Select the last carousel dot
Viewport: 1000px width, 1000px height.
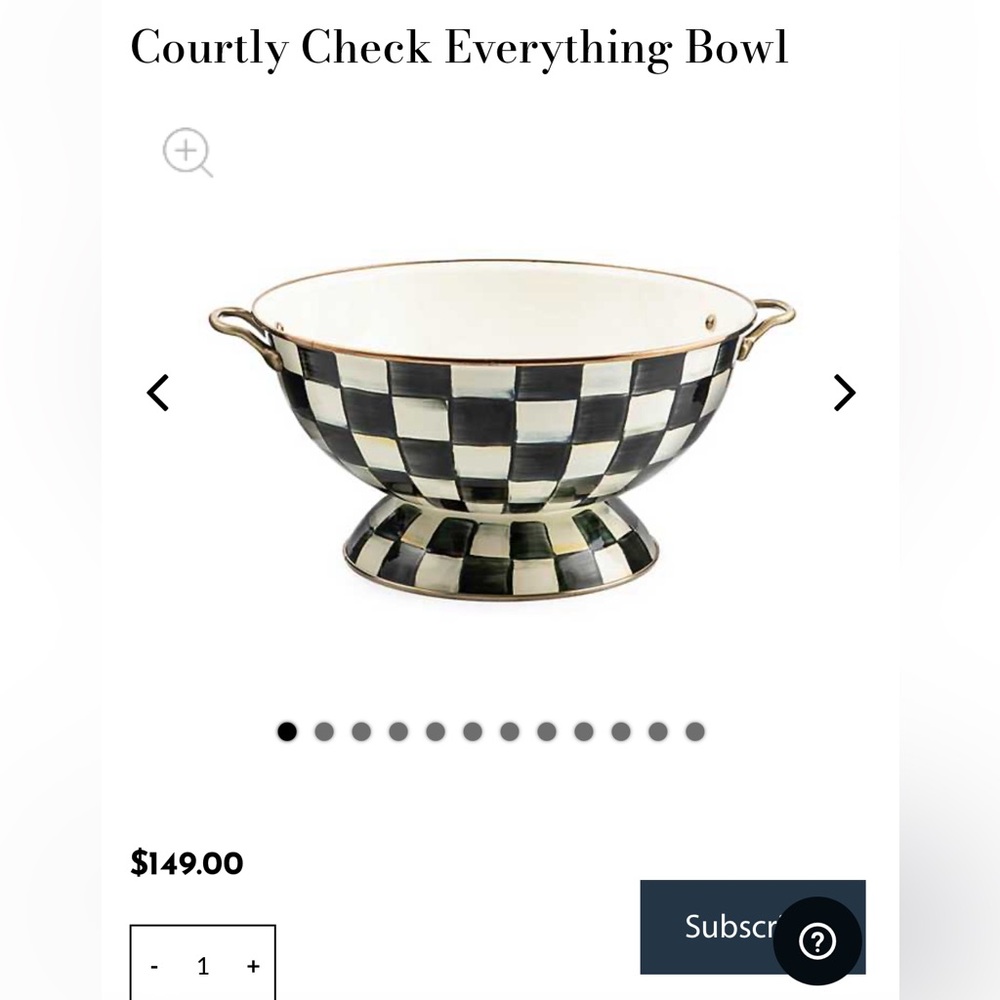[692, 730]
